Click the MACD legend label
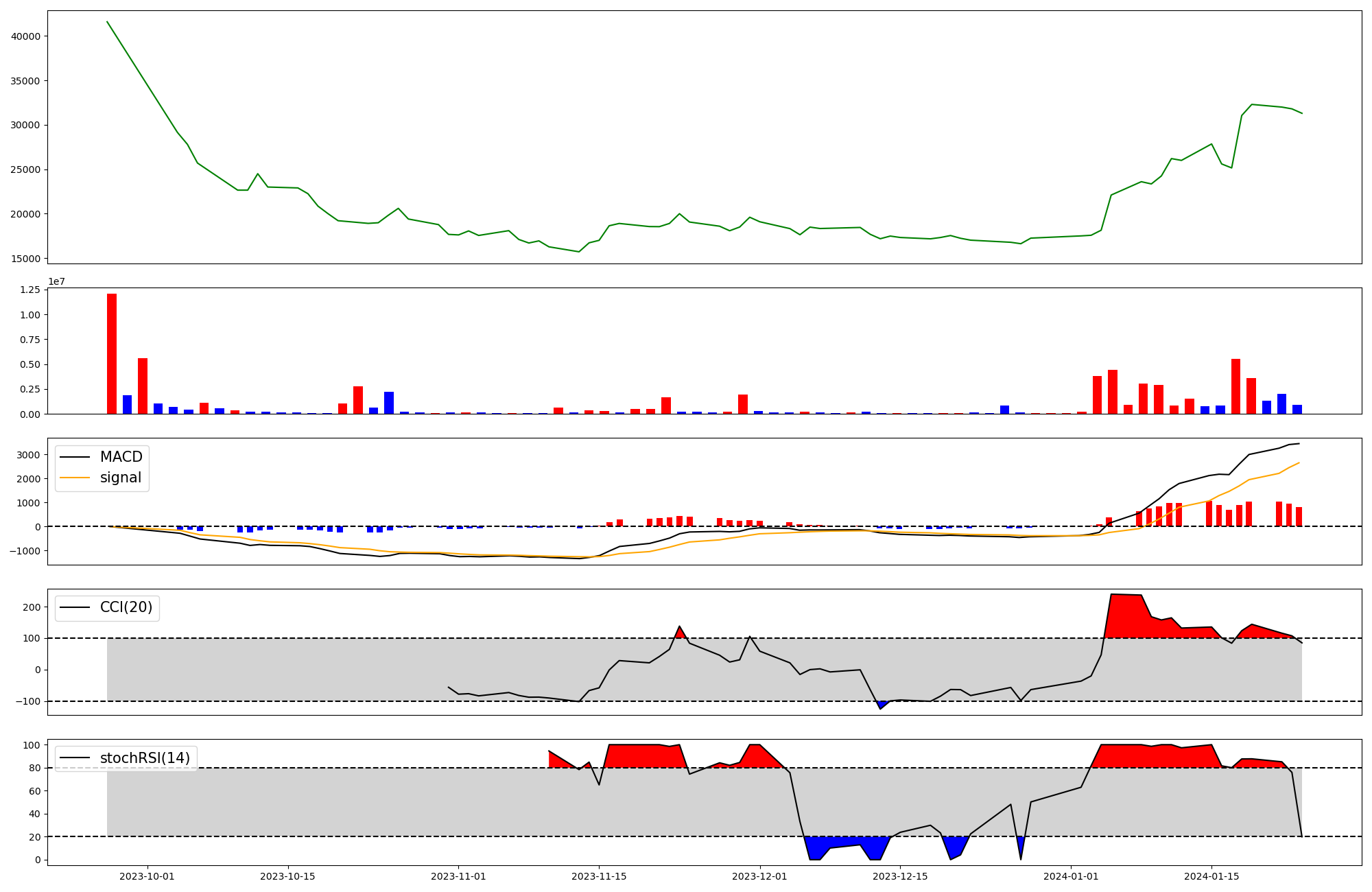 (121, 457)
